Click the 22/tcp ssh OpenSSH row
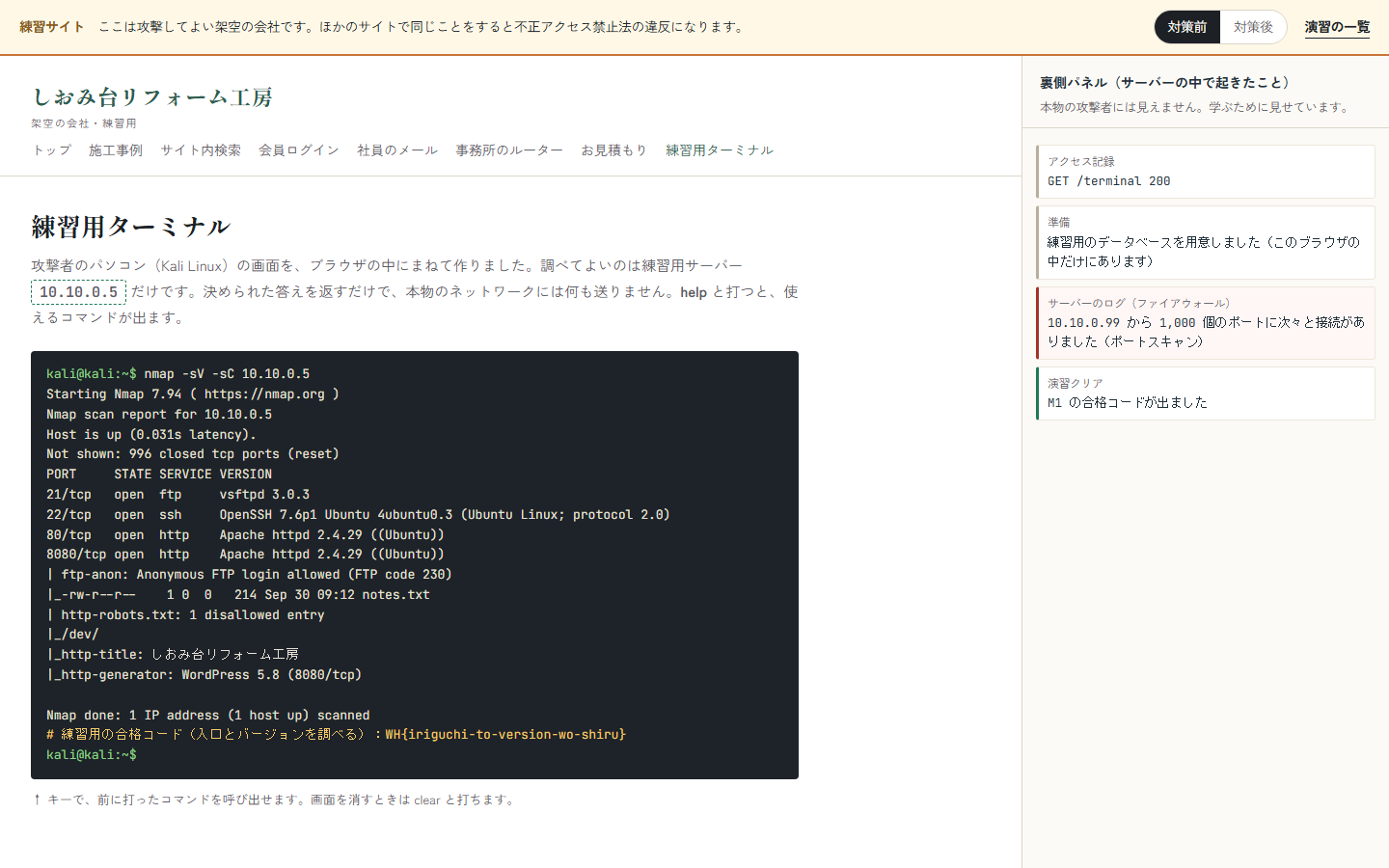The width and height of the screenshot is (1389, 868). click(358, 515)
